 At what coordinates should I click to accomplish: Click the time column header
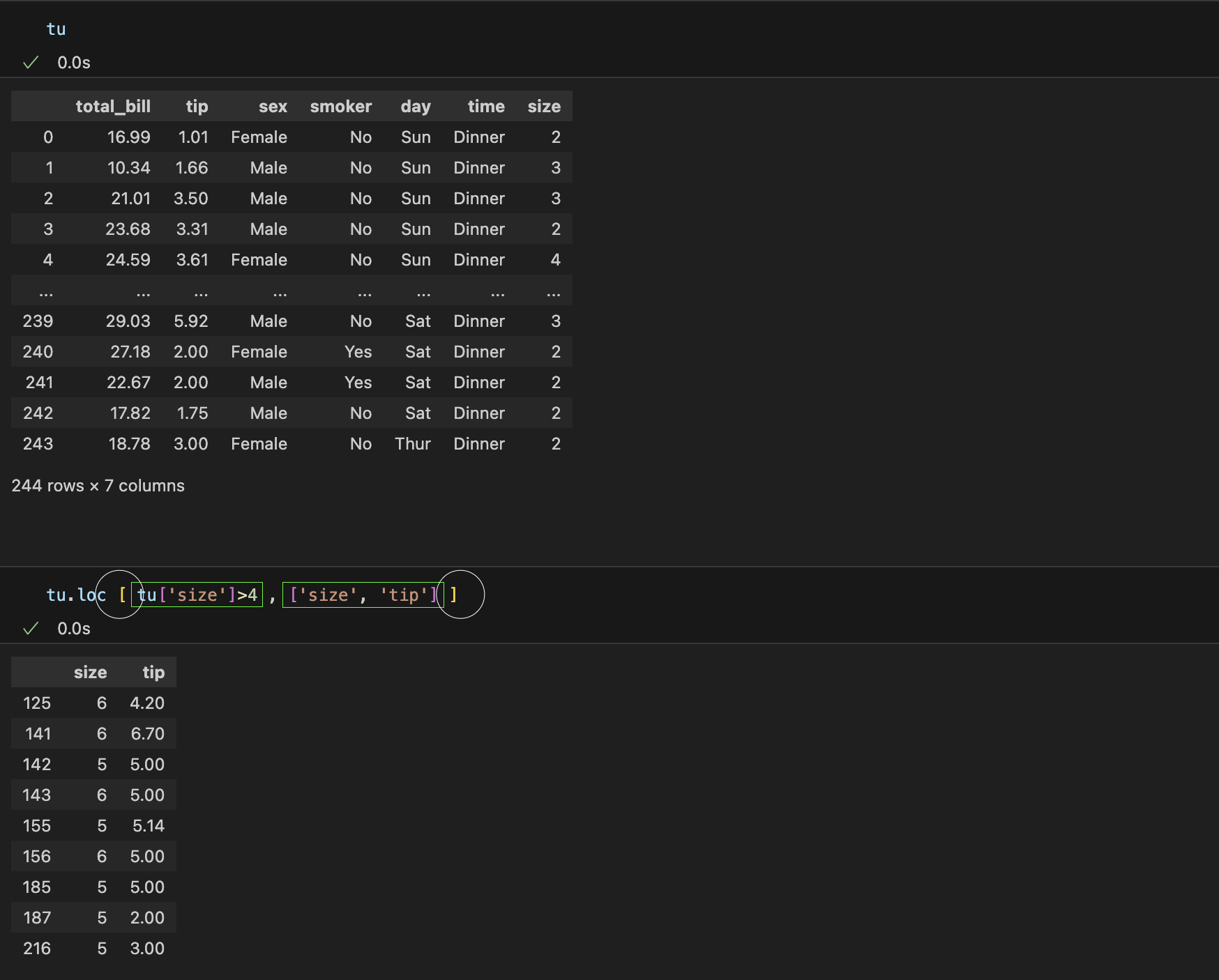click(x=486, y=107)
